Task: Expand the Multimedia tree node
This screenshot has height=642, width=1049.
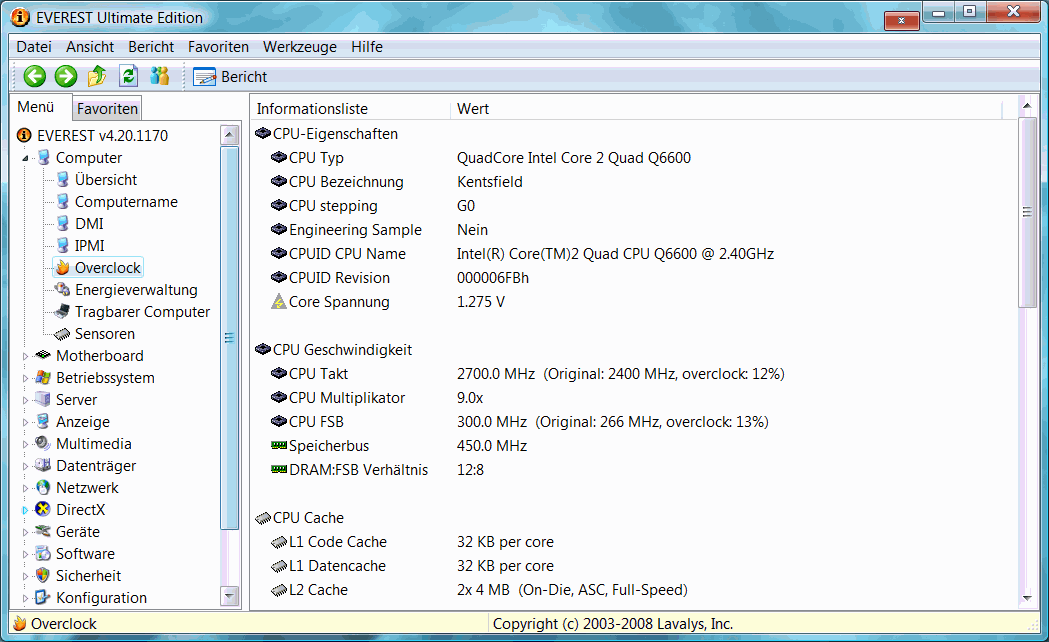Action: [25, 445]
